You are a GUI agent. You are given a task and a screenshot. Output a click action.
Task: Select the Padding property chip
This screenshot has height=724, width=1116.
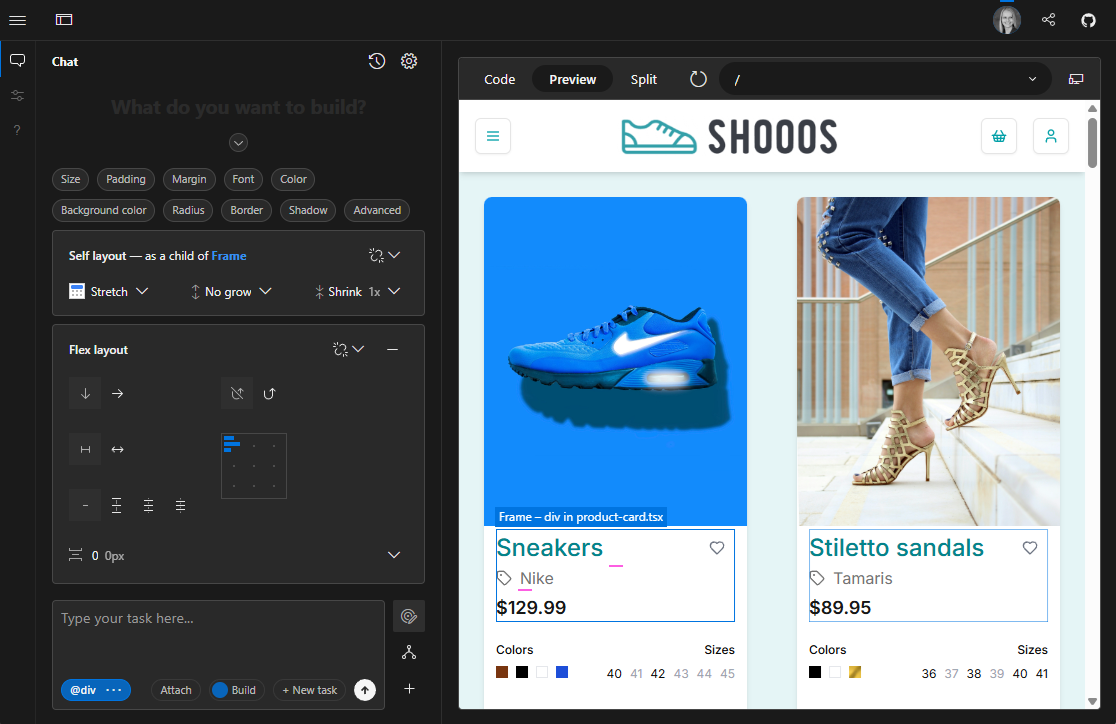126,179
